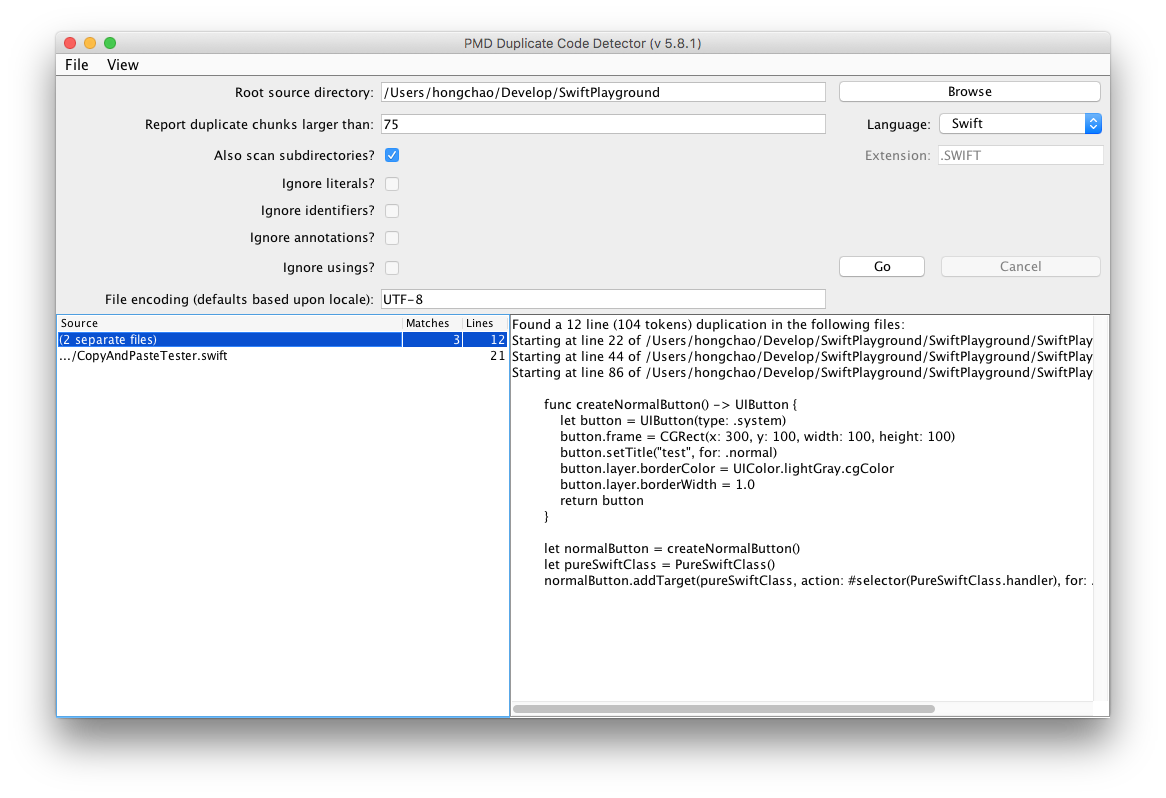Click the green zoom window button
This screenshot has height=798, width=1166.
110,43
